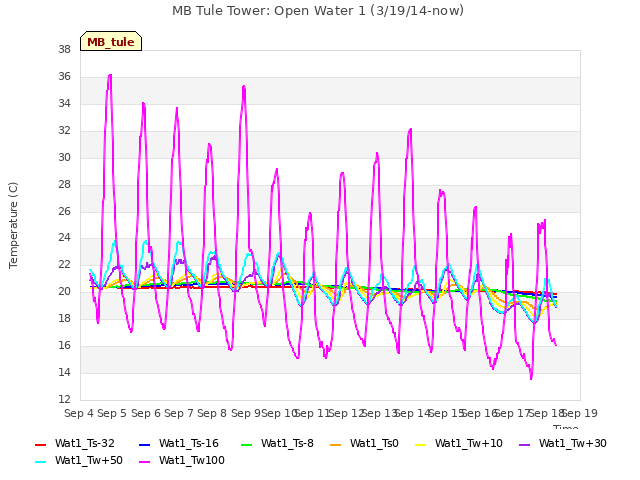Click the Sep 8 x-axis label
640x480 pixels.
[212, 413]
